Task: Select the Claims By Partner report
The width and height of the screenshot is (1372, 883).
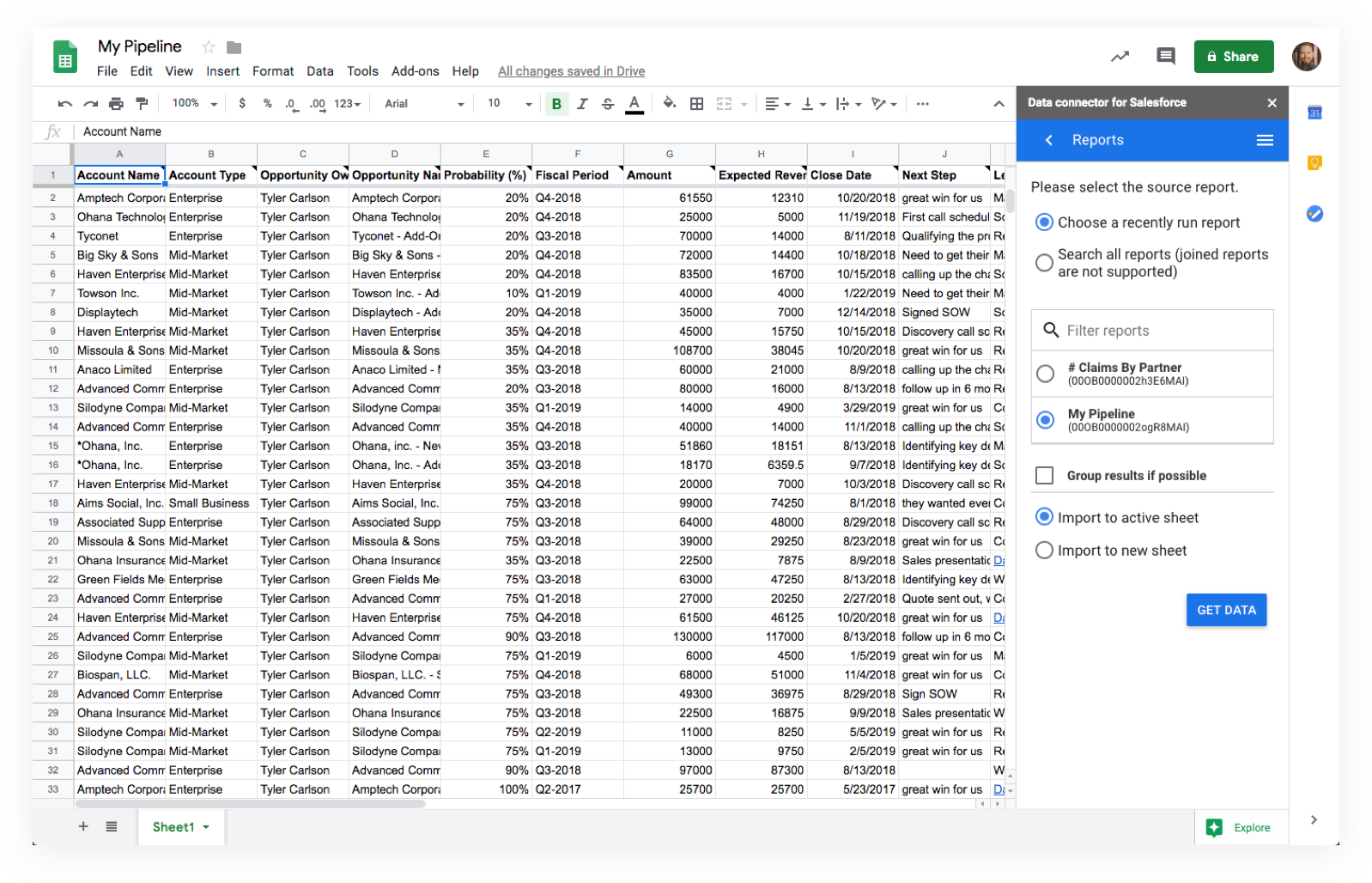Action: coord(1045,374)
